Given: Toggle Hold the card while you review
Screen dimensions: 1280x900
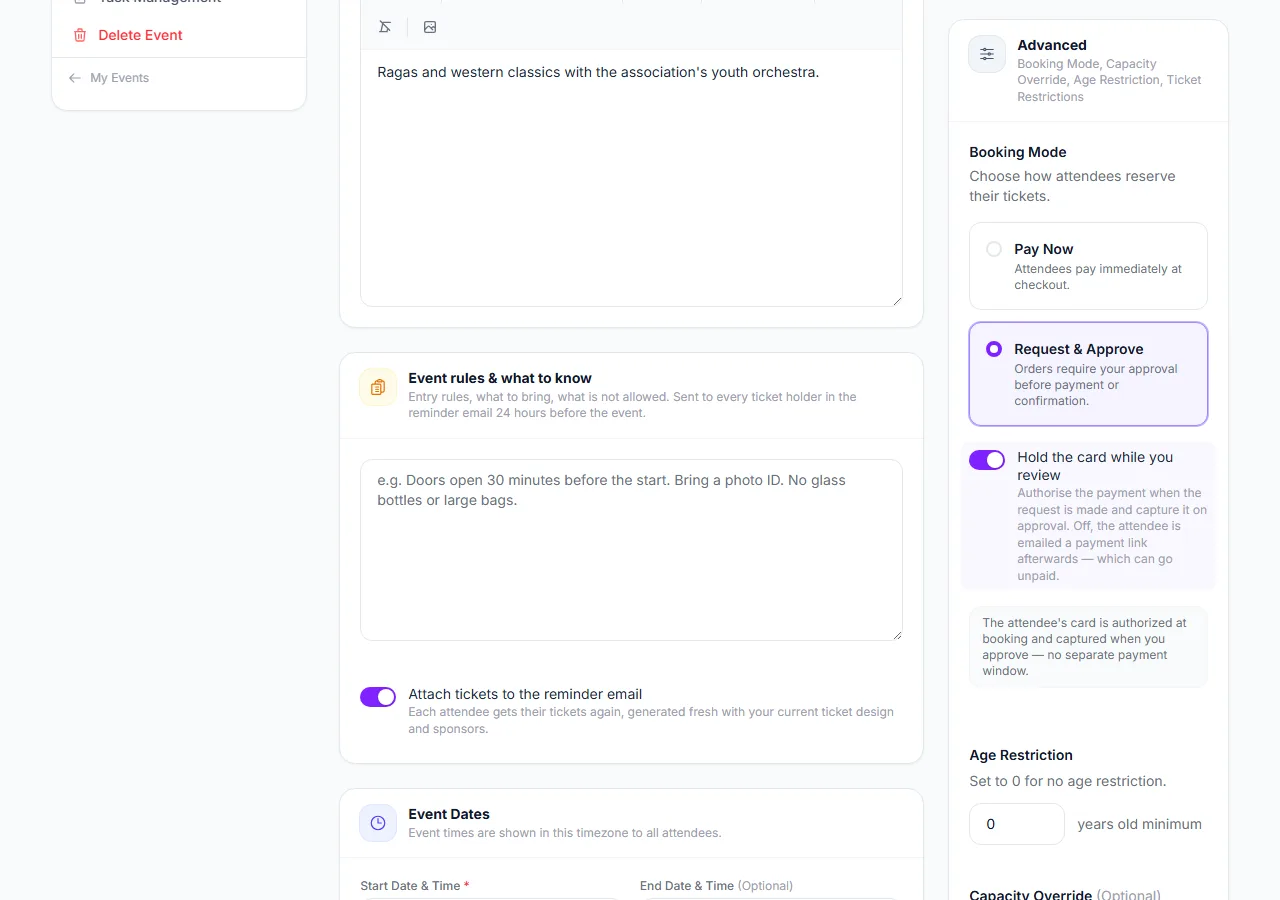Looking at the screenshot, I should (x=987, y=460).
